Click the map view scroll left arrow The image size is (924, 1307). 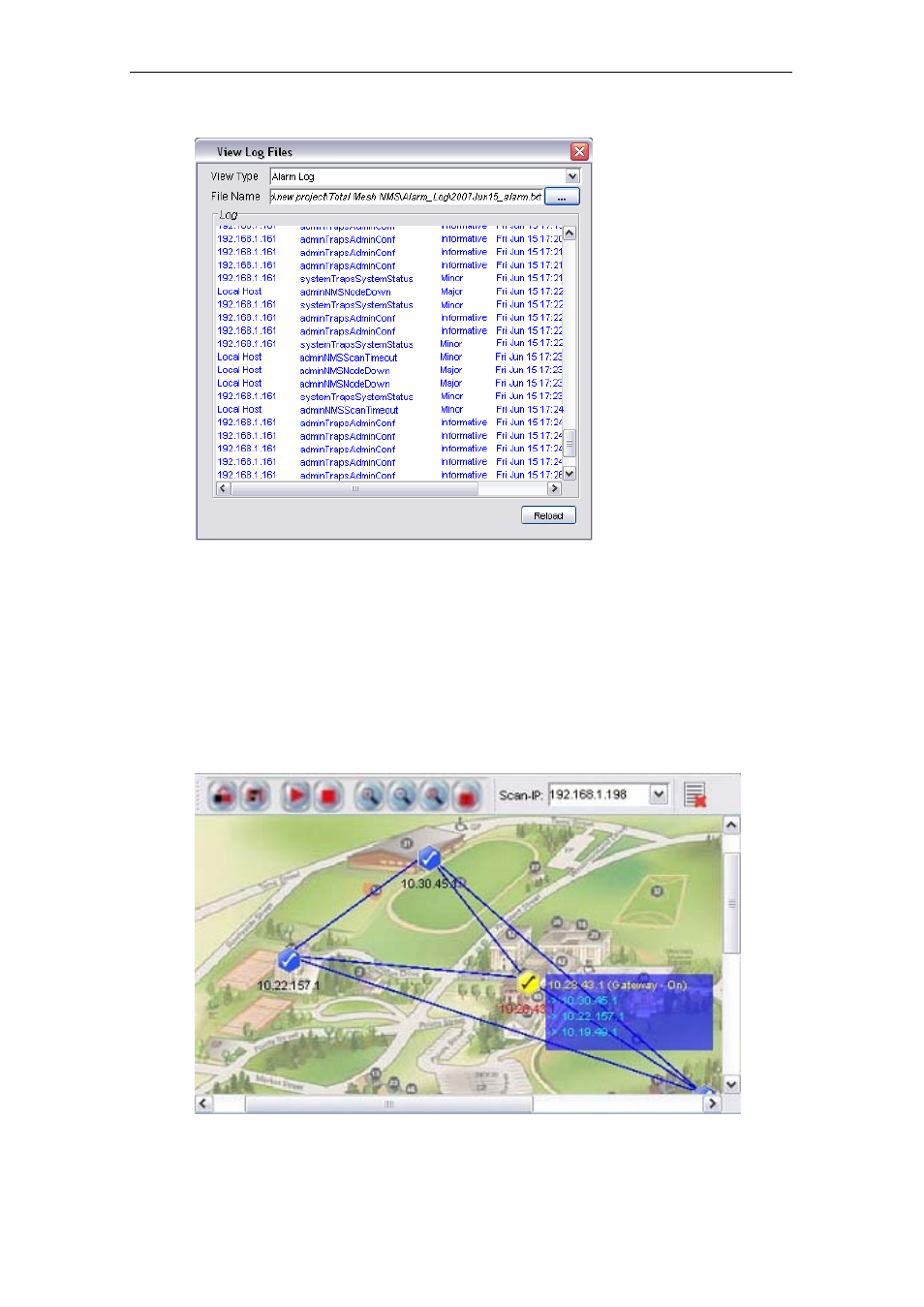203,1104
